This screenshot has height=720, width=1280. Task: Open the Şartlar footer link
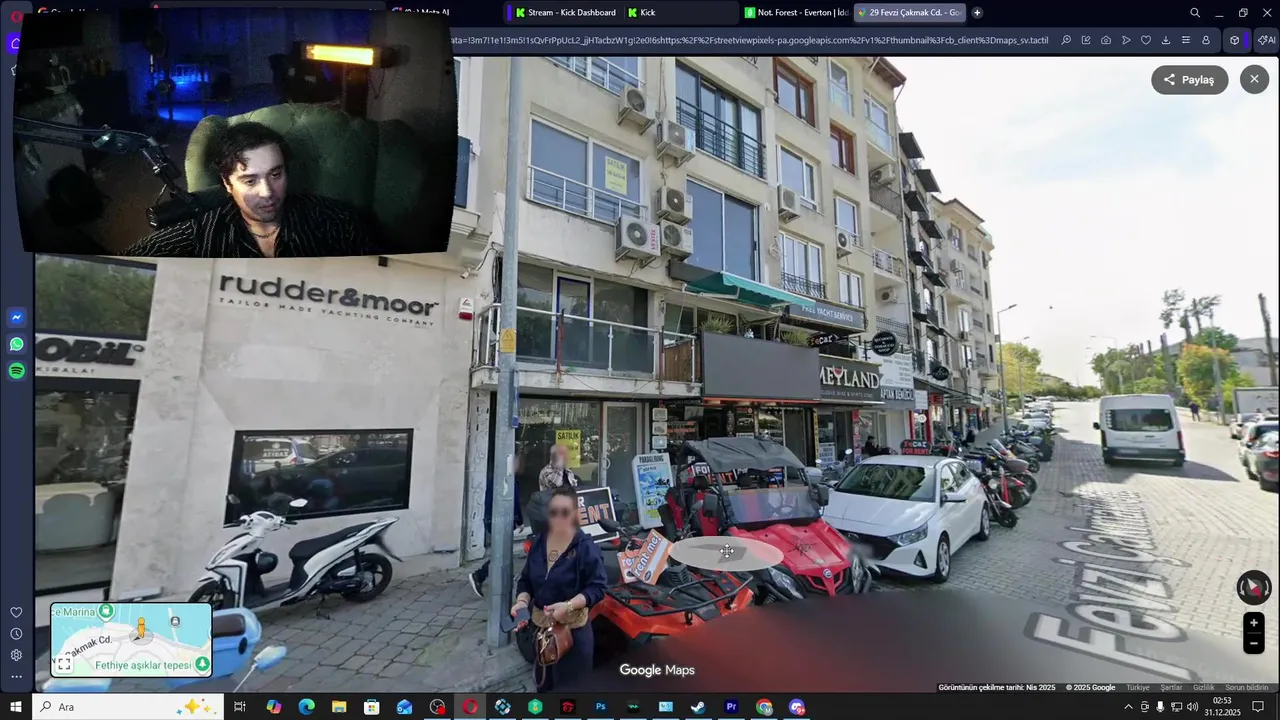[x=1171, y=688]
